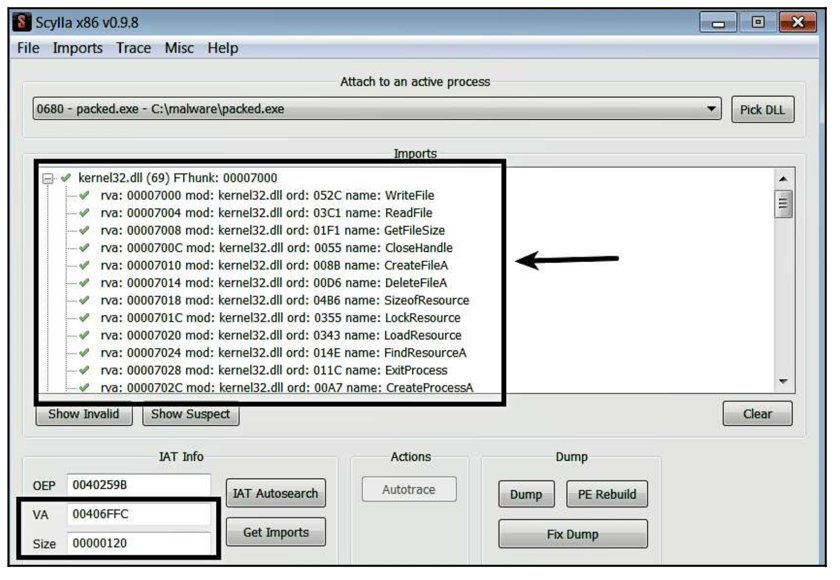Select the GetFileSize import row
Screen dimensions: 840x580
tap(272, 230)
